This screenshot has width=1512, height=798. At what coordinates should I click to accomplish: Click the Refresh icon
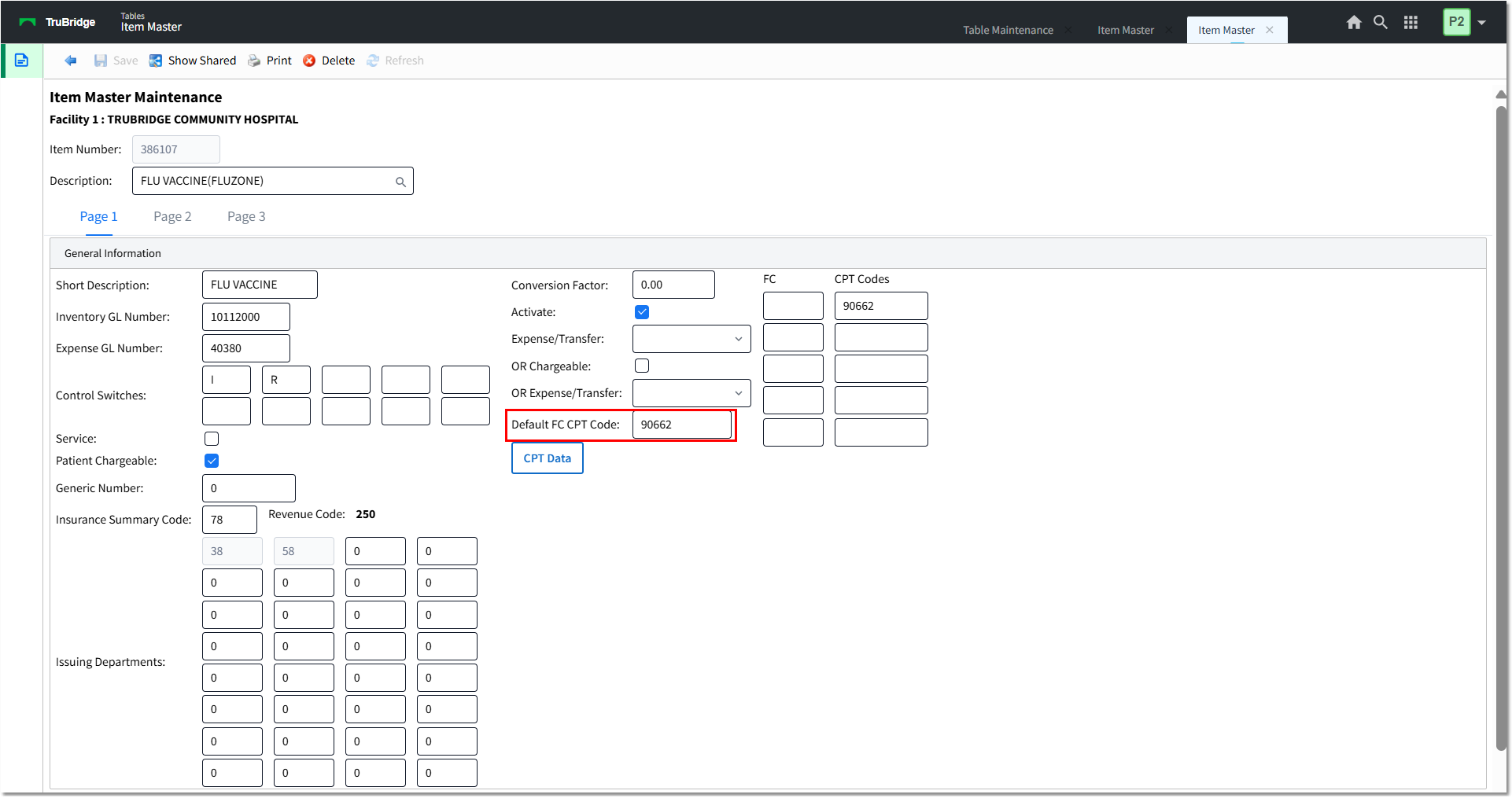[373, 61]
